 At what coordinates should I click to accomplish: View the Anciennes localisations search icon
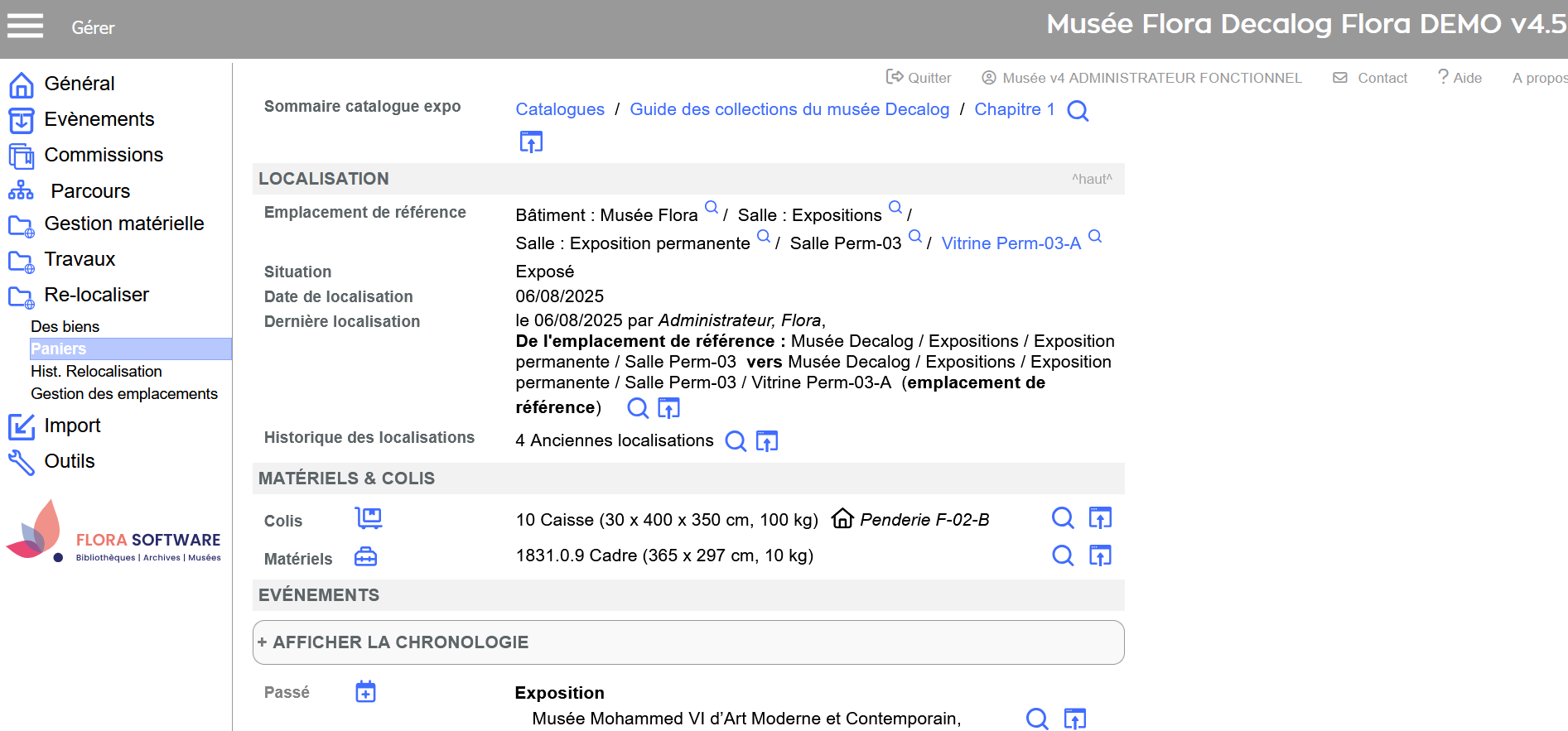click(736, 441)
